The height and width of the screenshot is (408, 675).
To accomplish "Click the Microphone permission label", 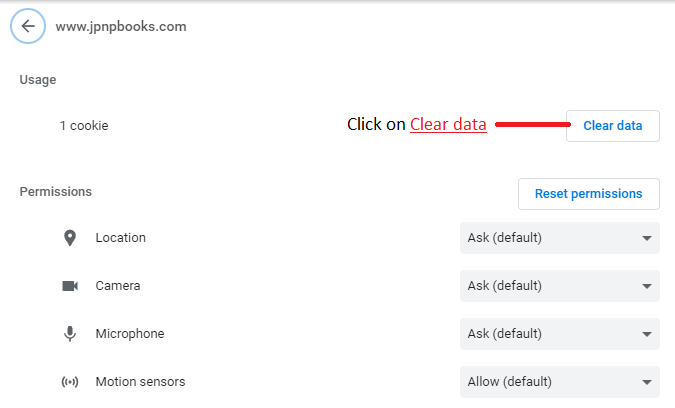I will [x=130, y=334].
